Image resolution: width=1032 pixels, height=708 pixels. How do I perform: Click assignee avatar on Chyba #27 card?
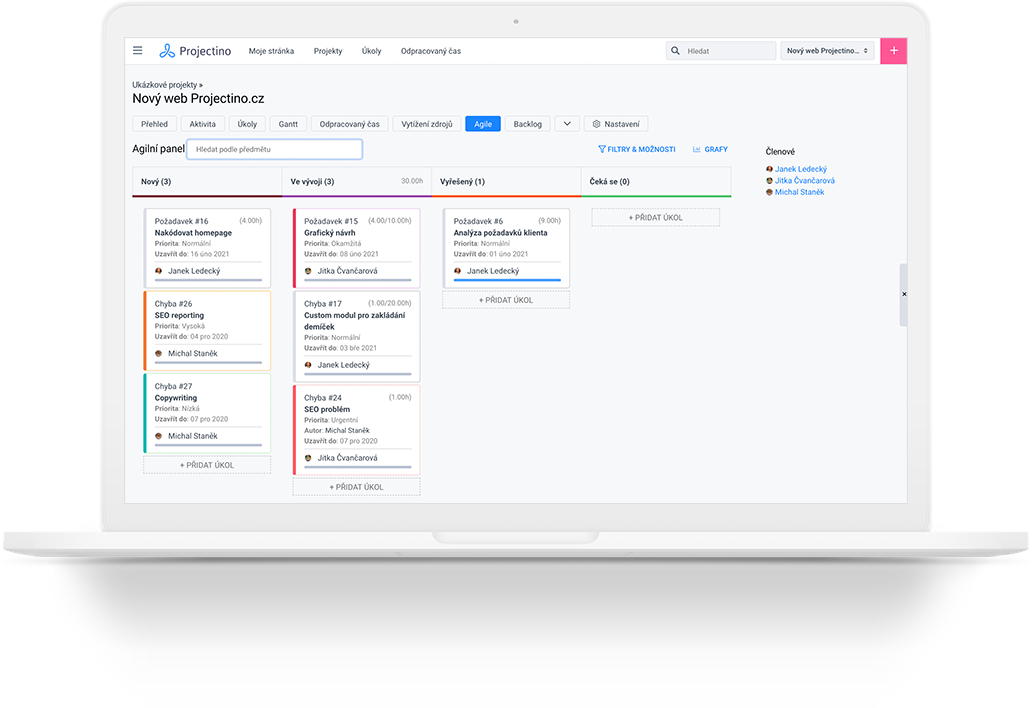[159, 436]
